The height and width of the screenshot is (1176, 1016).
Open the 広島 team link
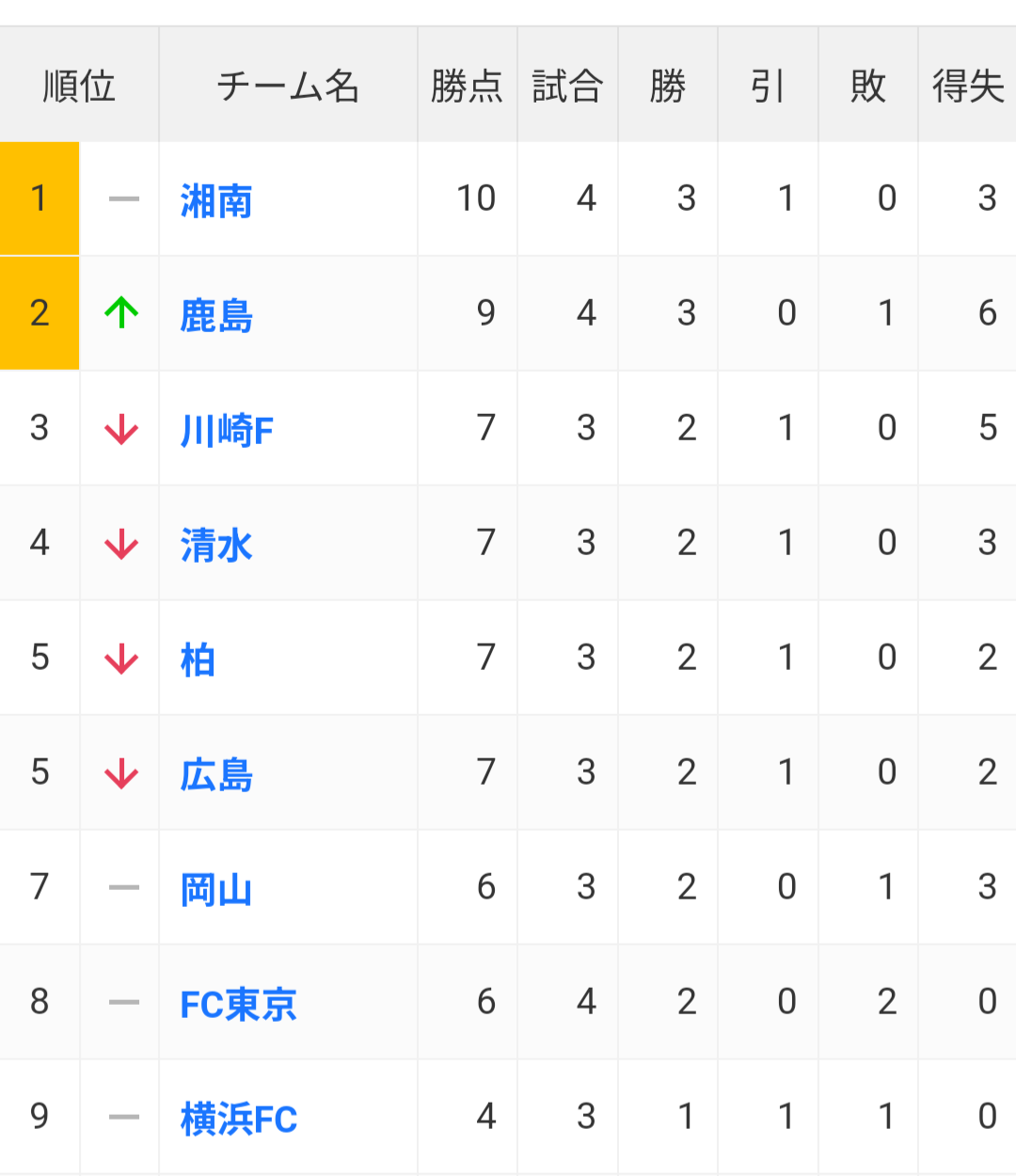pos(216,774)
